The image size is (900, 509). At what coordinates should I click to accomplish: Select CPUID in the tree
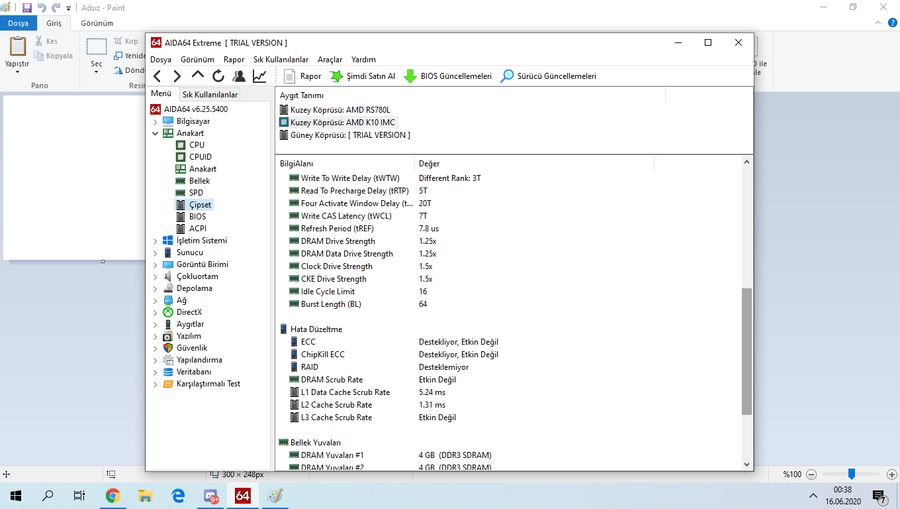click(200, 157)
